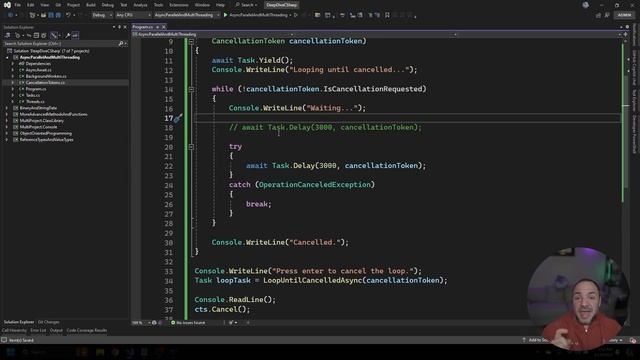Click Start Without Debugging hollow play icon

pyautogui.click(x=296, y=15)
